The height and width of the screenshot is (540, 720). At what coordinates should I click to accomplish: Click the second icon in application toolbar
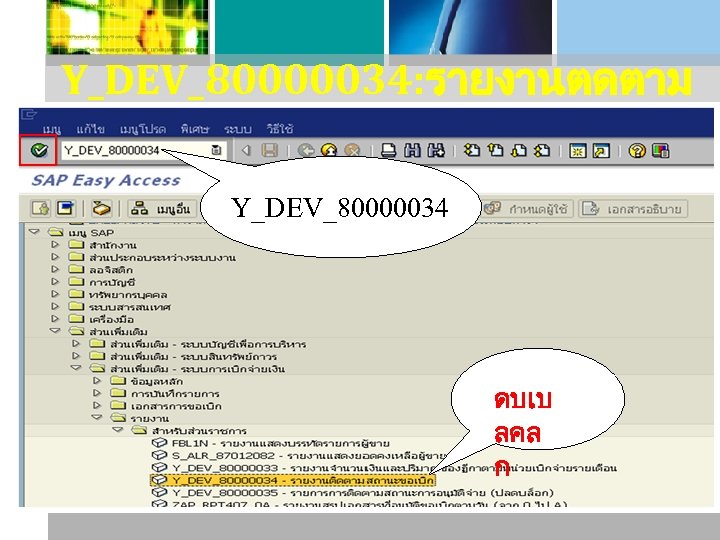tap(66, 208)
